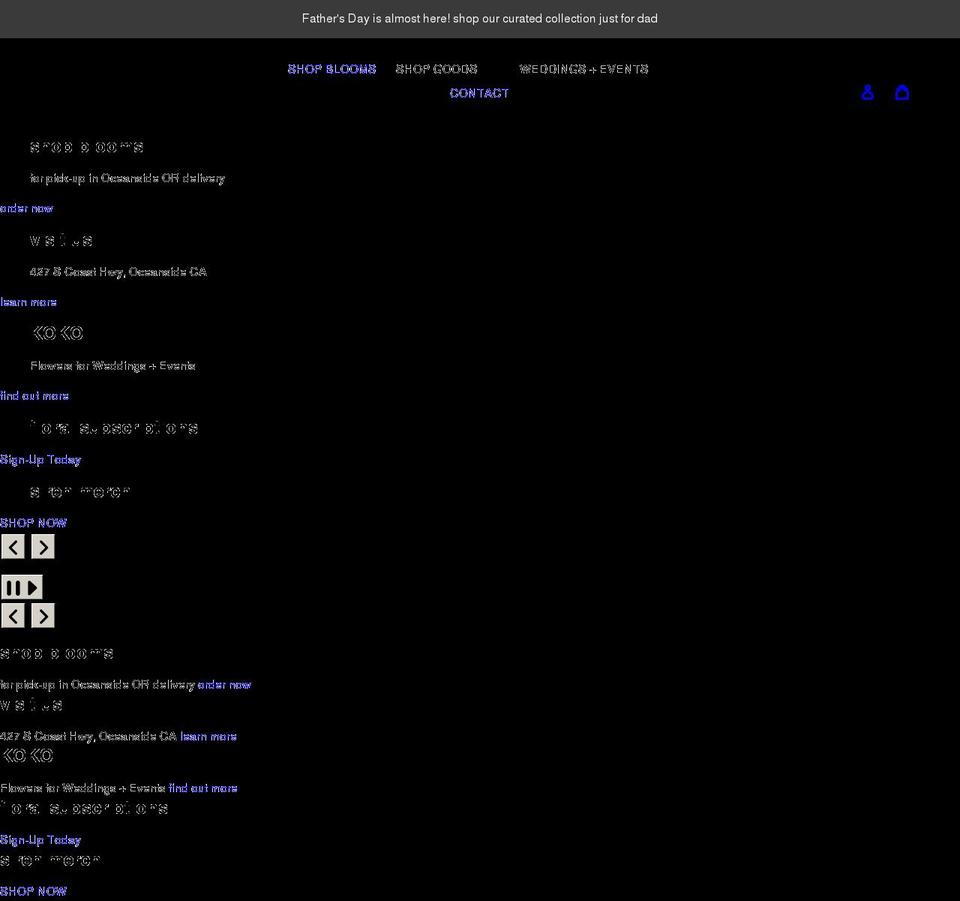
Task: Click 'order now' for pick-up or delivery
Action: [26, 208]
